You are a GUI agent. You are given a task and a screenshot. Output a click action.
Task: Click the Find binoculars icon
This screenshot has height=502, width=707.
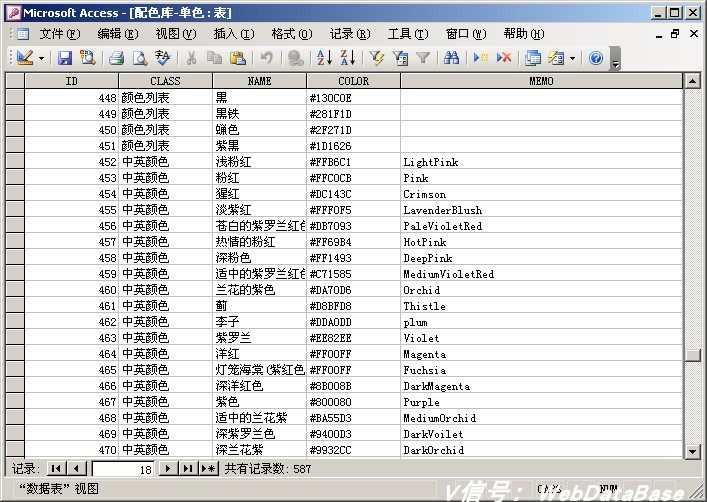pyautogui.click(x=451, y=58)
